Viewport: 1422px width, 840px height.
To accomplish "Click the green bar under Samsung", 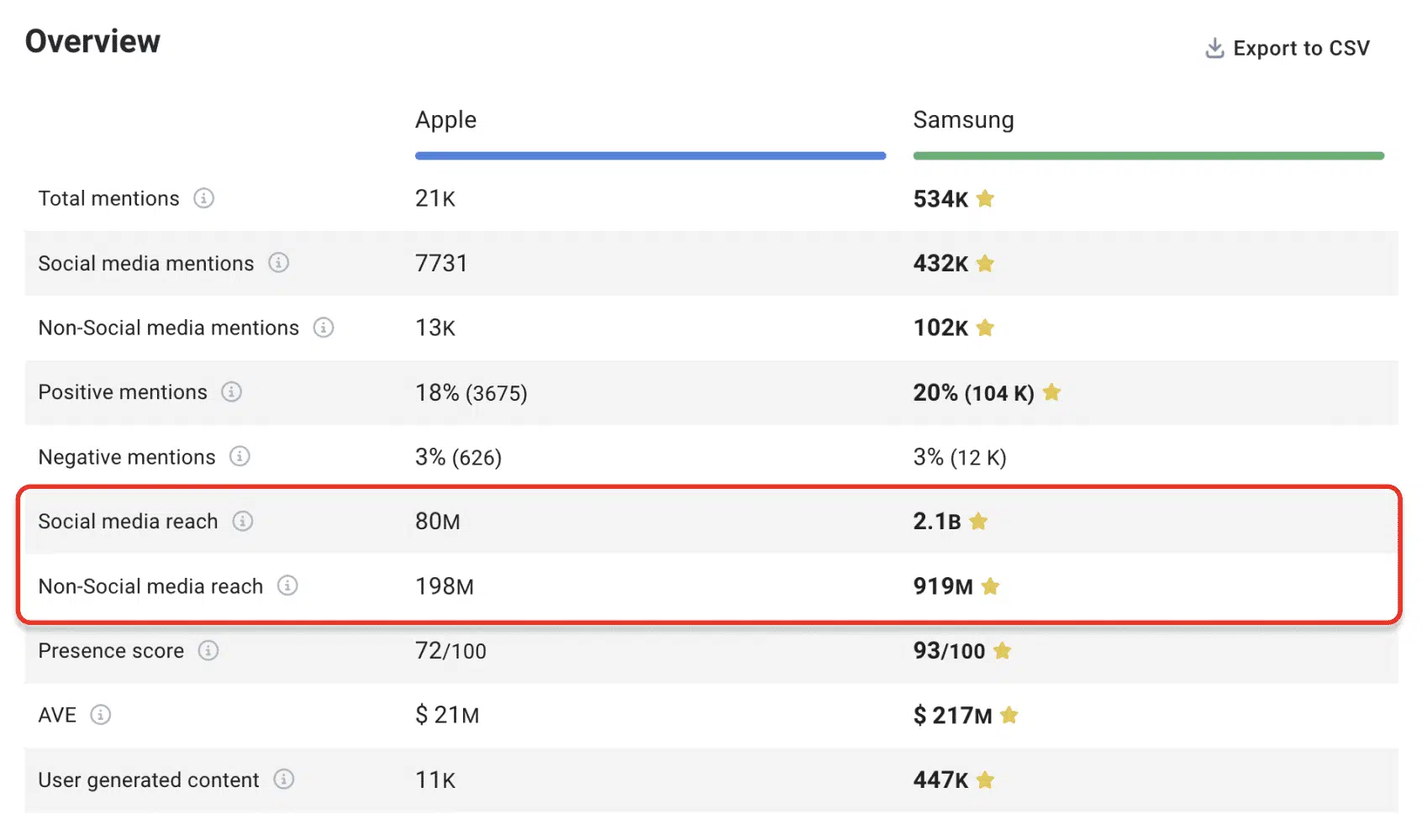I will (x=1149, y=155).
